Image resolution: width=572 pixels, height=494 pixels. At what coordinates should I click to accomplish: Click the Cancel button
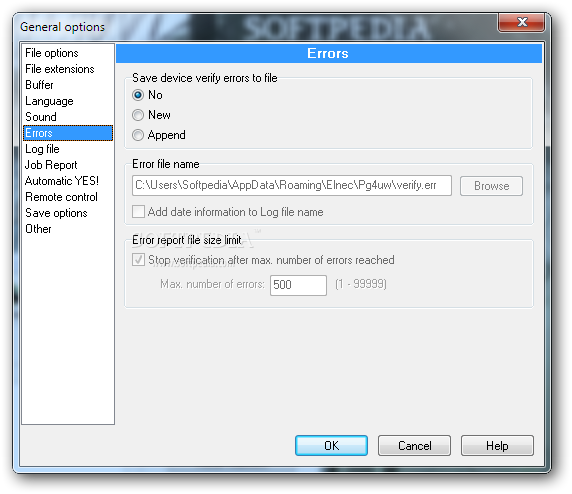click(414, 445)
